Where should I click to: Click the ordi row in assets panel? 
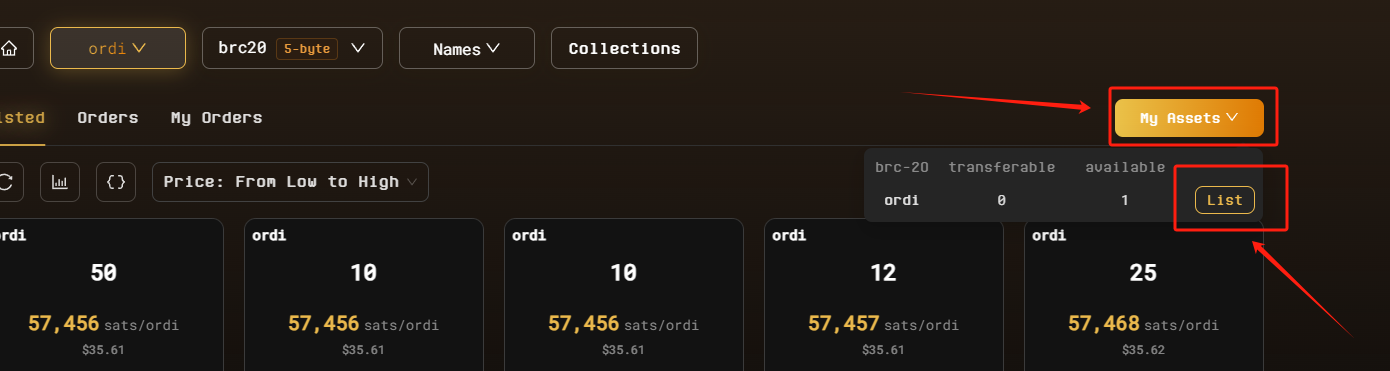pyautogui.click(x=1064, y=200)
